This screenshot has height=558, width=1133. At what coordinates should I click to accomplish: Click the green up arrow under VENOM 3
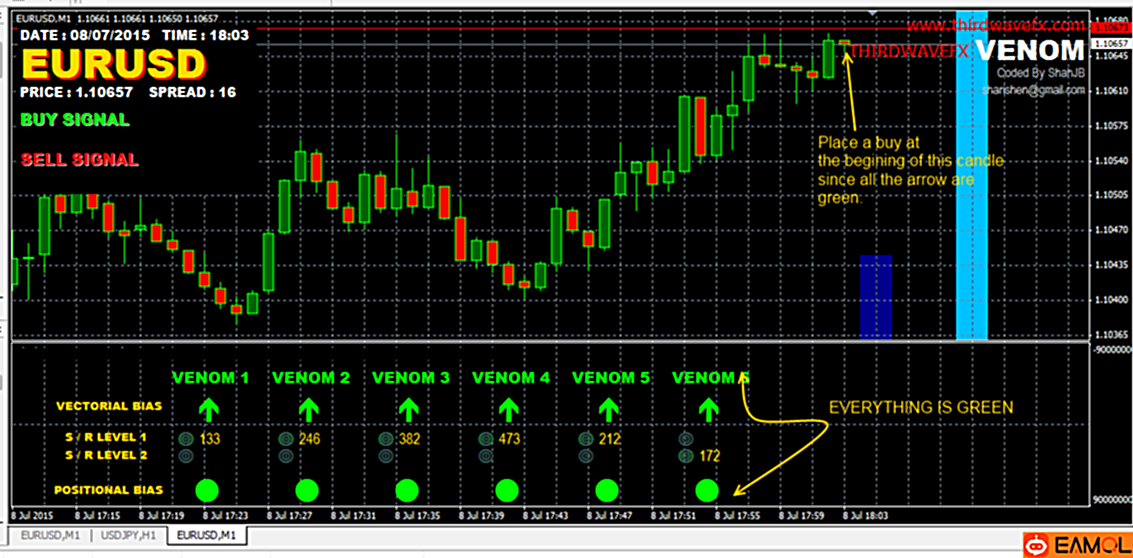(408, 410)
